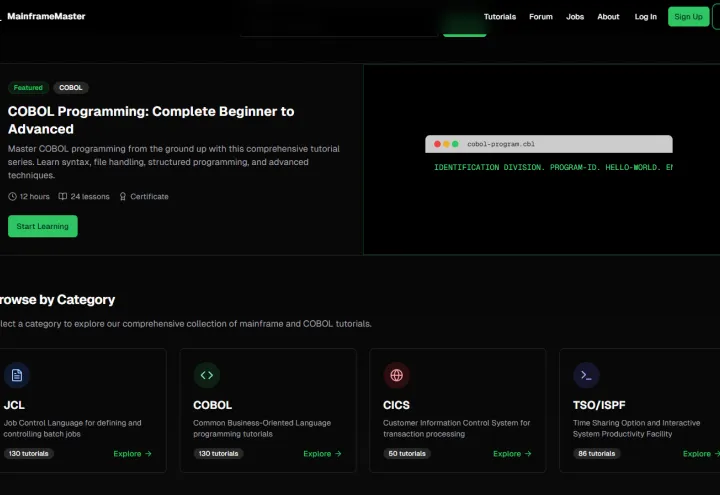Click the JCL card heading
Image resolution: width=720 pixels, height=495 pixels.
coord(14,405)
